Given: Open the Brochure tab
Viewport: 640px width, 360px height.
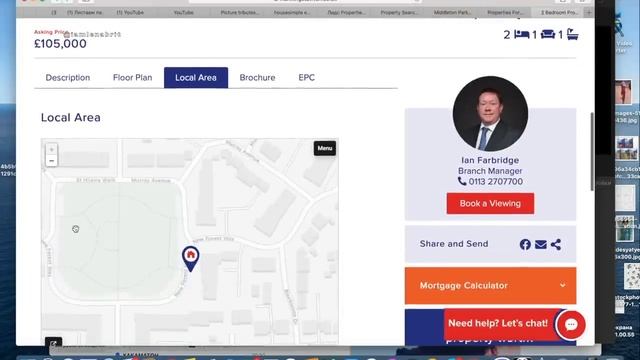Looking at the screenshot, I should pos(257,78).
